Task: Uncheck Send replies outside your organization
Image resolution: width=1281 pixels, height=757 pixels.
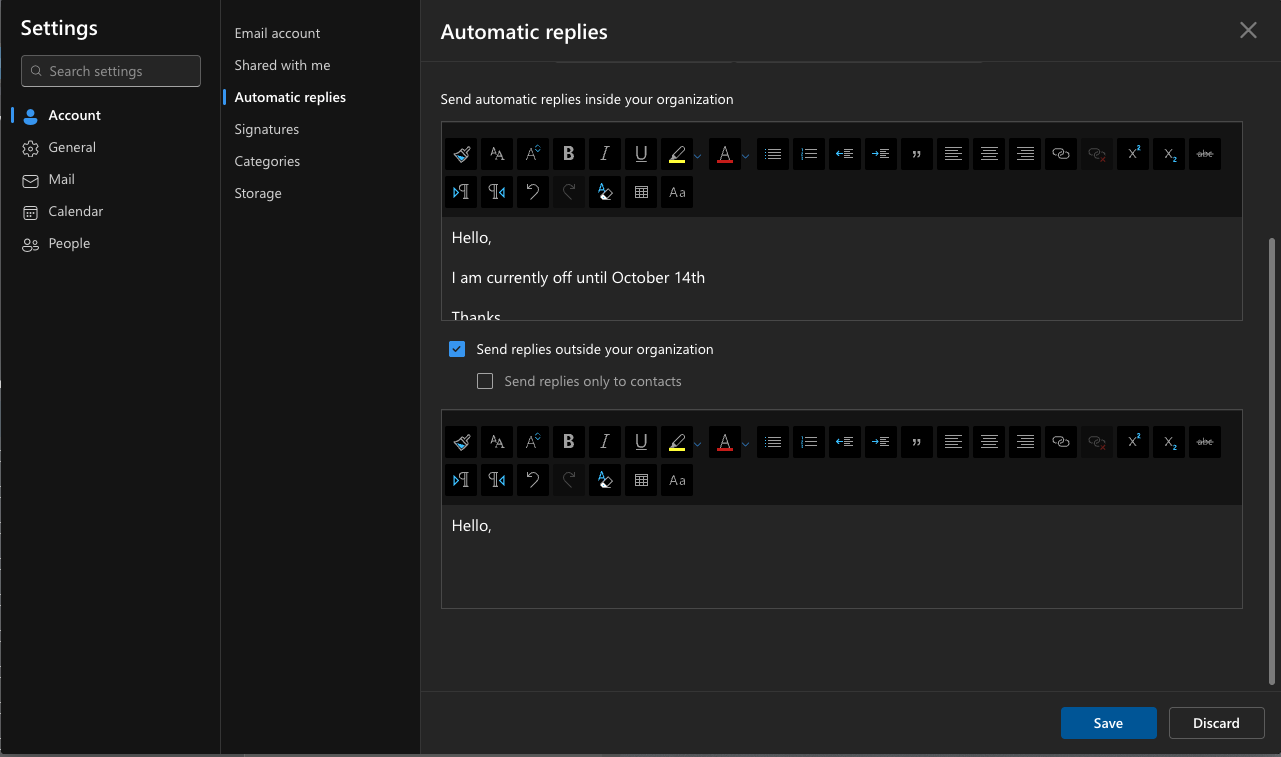Action: point(457,349)
